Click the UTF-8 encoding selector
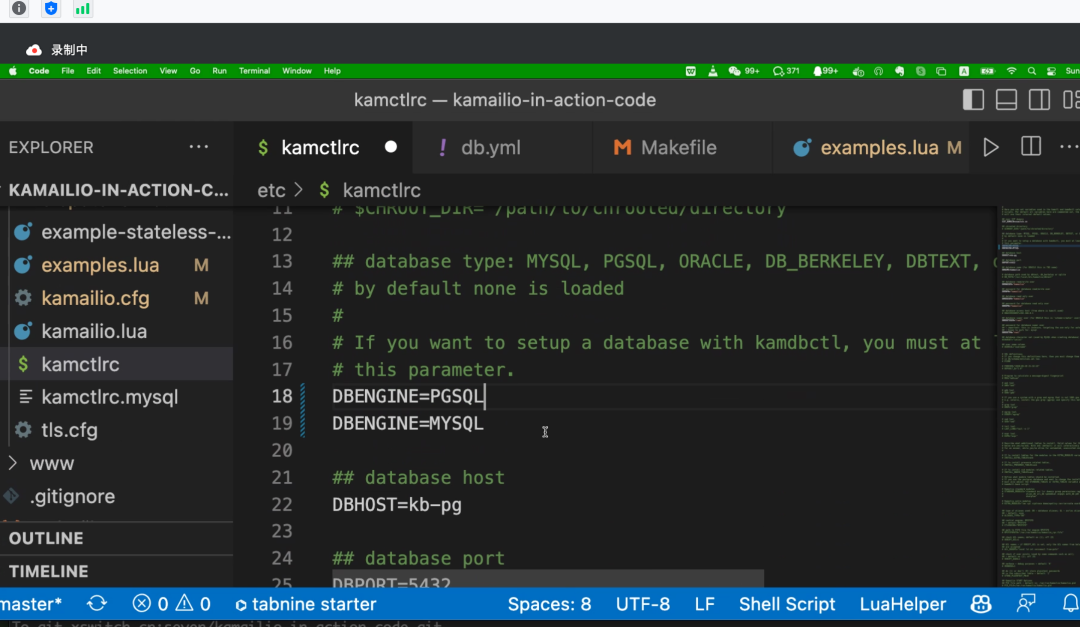The width and height of the screenshot is (1080, 627). pyautogui.click(x=643, y=604)
